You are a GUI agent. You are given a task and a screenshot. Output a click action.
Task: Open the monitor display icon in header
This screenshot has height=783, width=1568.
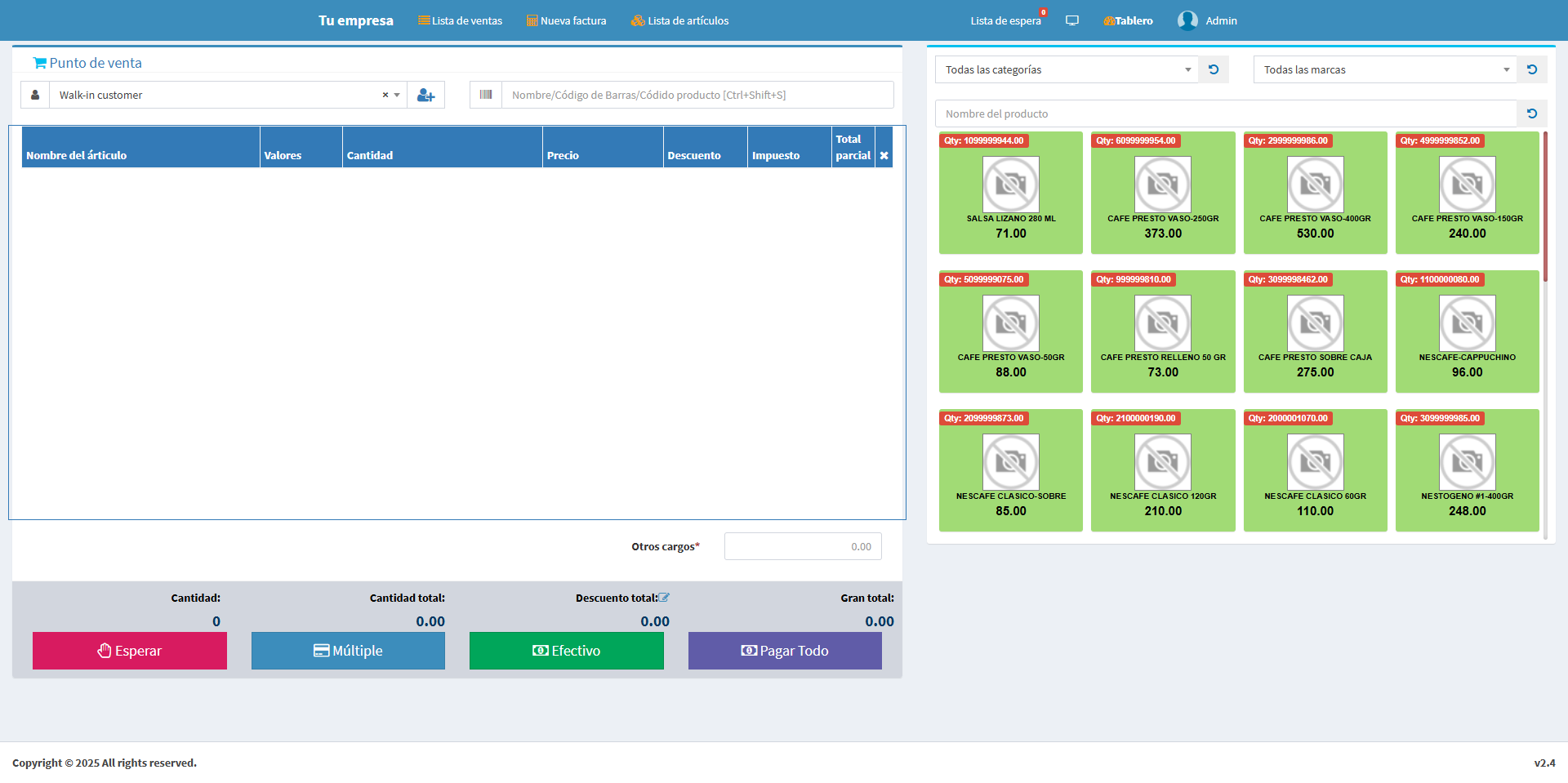[x=1072, y=21]
